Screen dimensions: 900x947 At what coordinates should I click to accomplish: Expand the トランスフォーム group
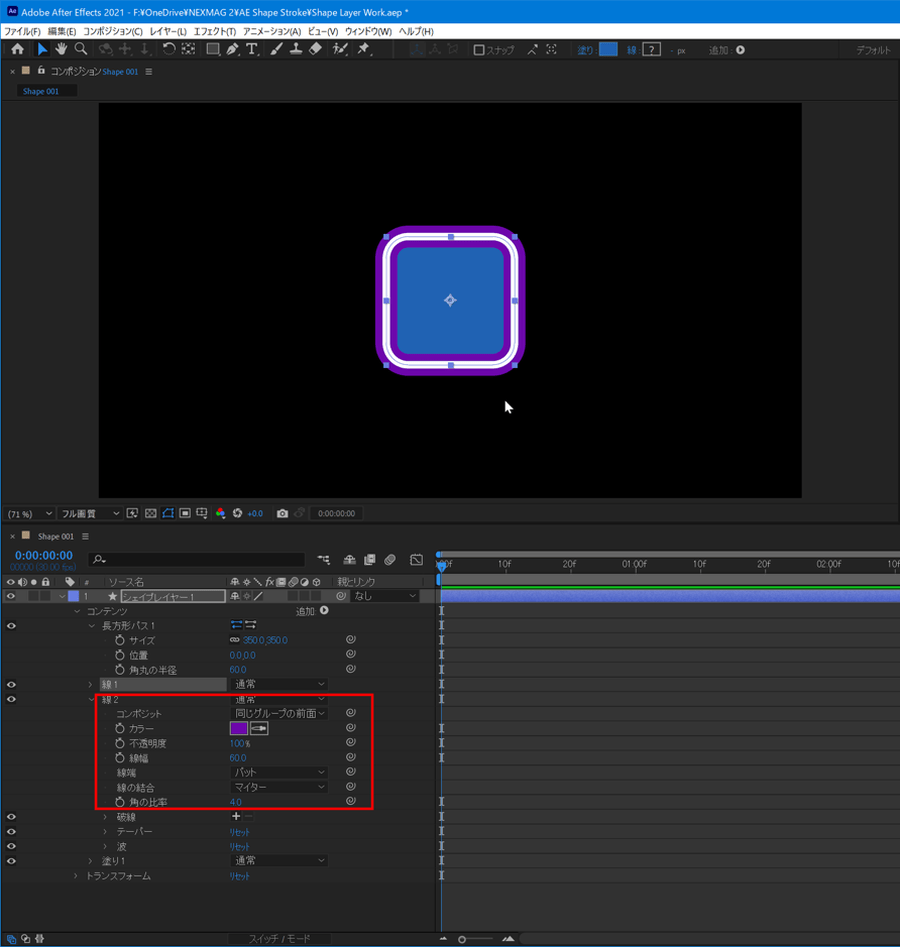[x=75, y=876]
